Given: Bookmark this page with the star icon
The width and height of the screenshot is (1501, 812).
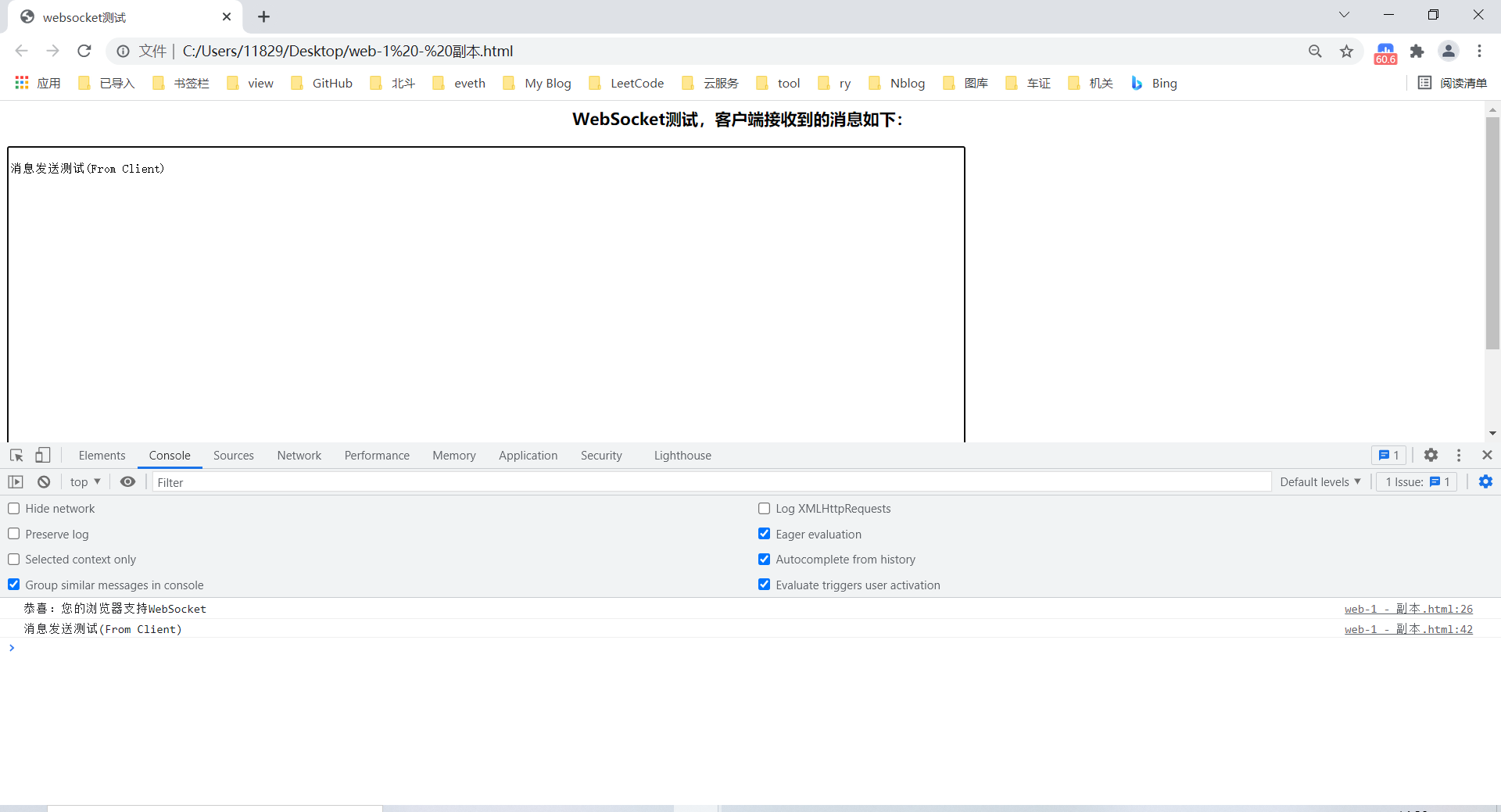Looking at the screenshot, I should pos(1346,52).
